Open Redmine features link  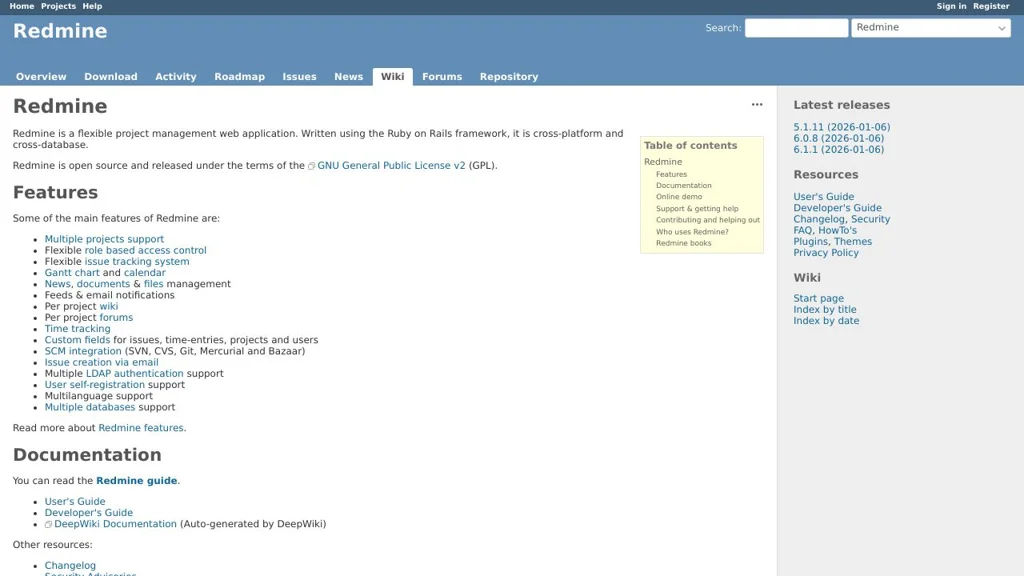click(141, 428)
